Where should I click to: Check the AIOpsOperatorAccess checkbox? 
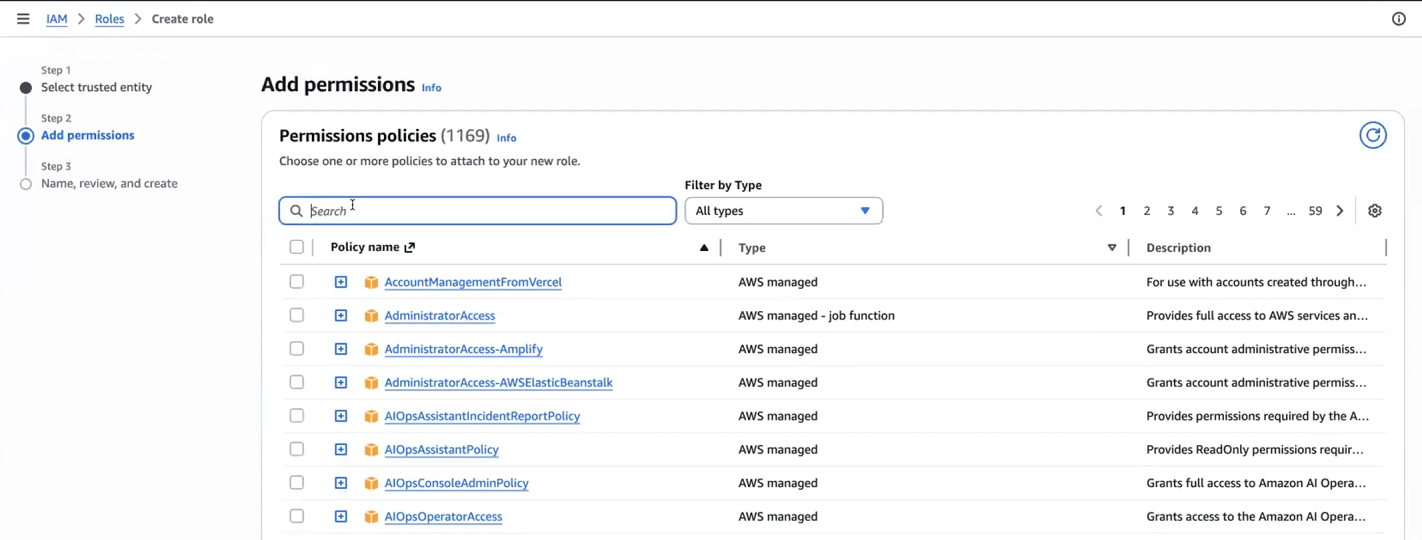coord(297,516)
